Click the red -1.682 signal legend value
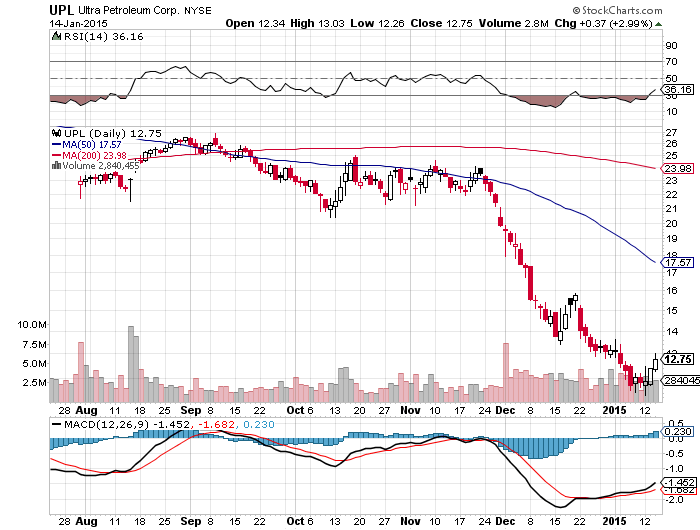This screenshot has height=530, width=700. coord(216,424)
